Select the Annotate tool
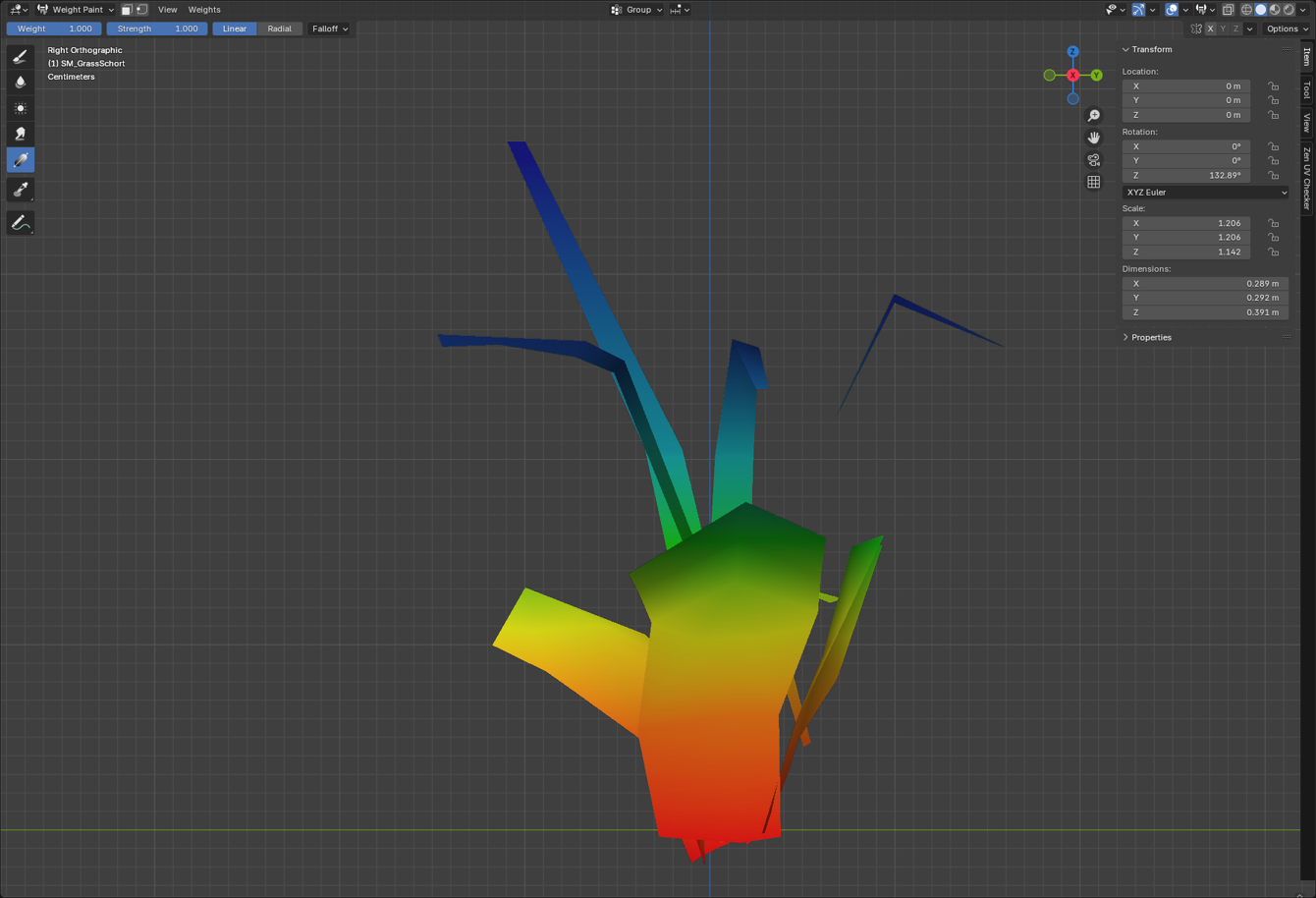Screen dimensions: 1316x898 (x=20, y=224)
